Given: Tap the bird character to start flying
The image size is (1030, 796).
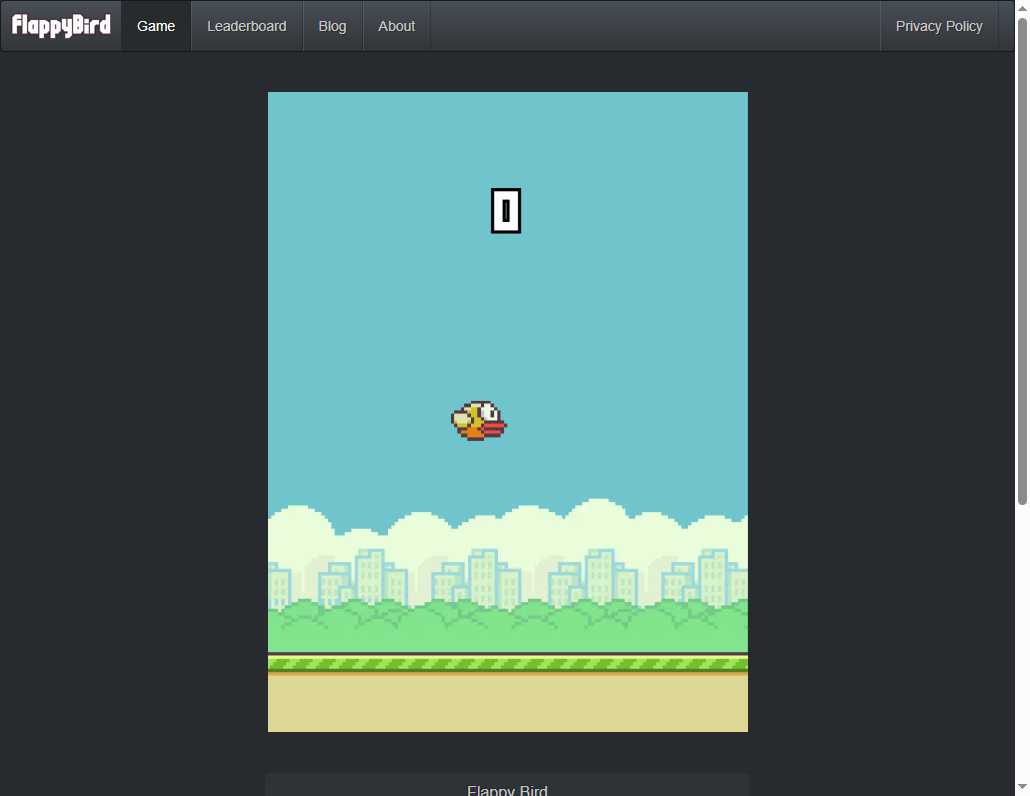Looking at the screenshot, I should click(478, 421).
